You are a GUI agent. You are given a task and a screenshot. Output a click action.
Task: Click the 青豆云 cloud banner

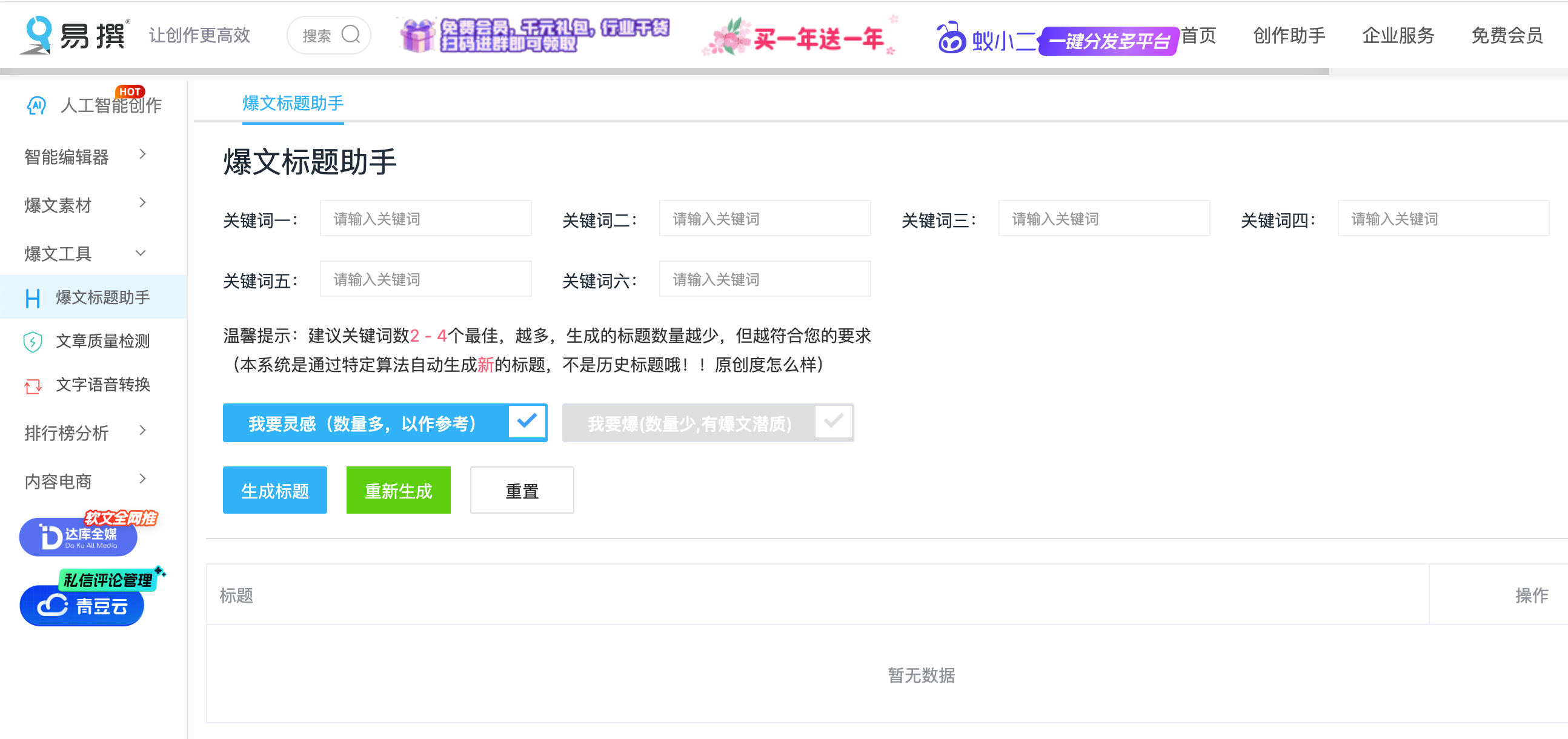tap(82, 605)
